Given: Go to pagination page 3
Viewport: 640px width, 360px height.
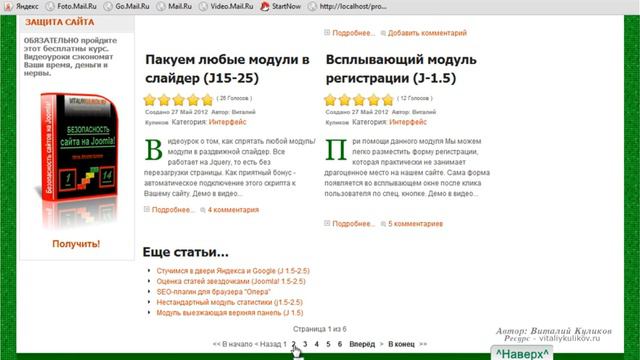Looking at the screenshot, I should (305, 344).
